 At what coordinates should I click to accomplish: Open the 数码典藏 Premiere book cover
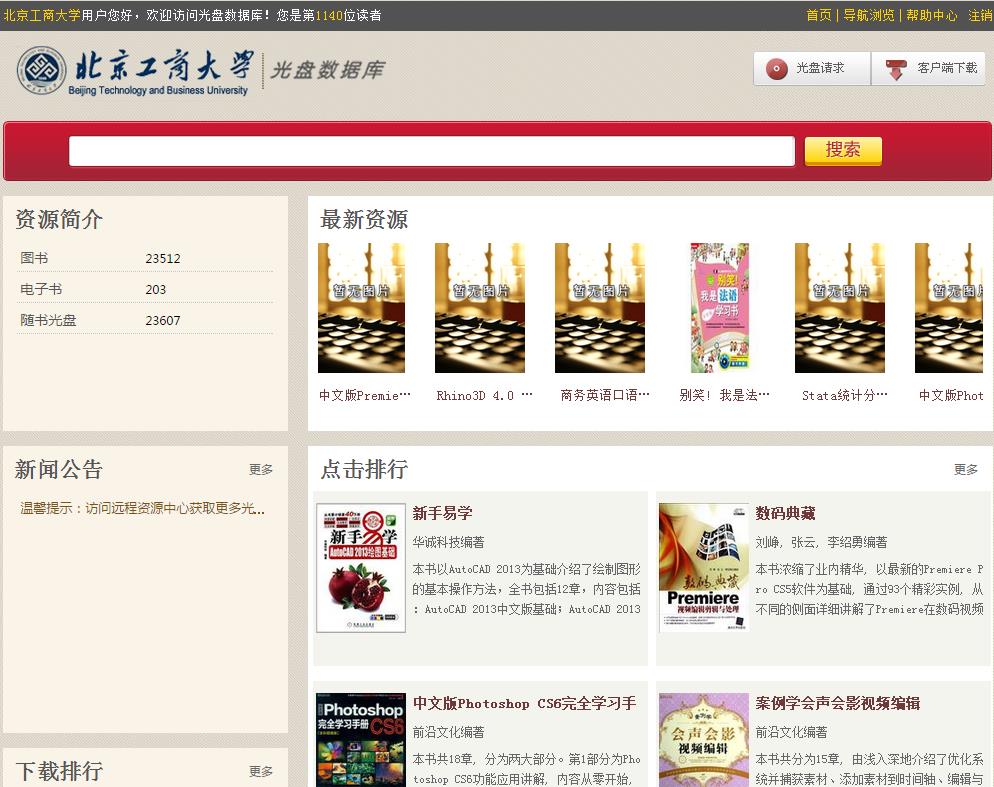(704, 568)
